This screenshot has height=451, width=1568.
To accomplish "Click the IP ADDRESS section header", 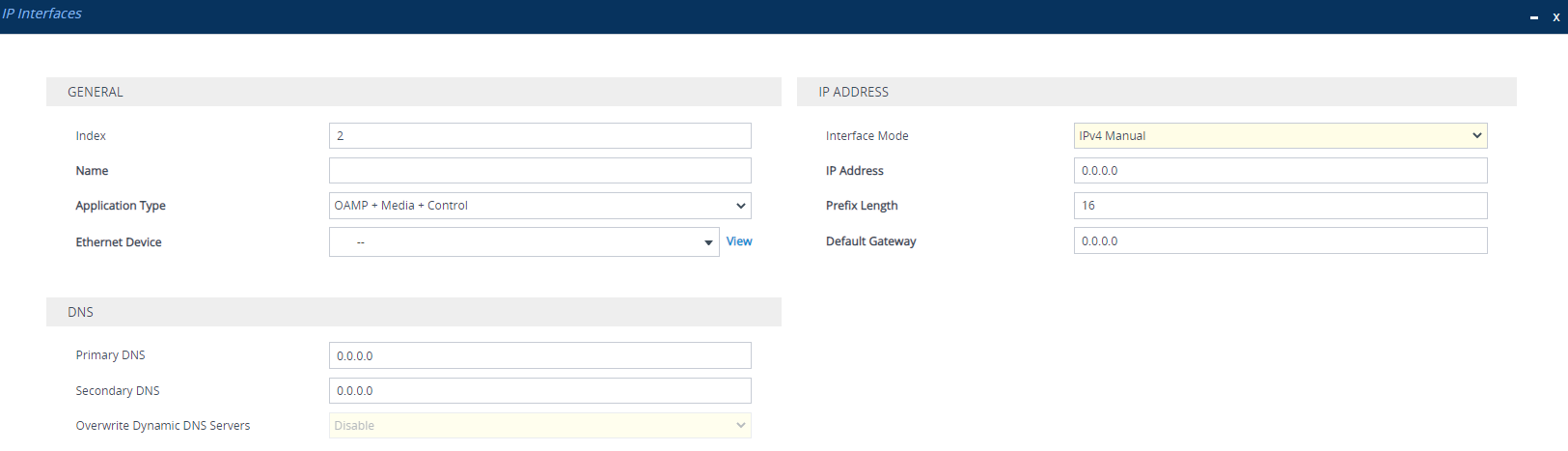I will [853, 92].
